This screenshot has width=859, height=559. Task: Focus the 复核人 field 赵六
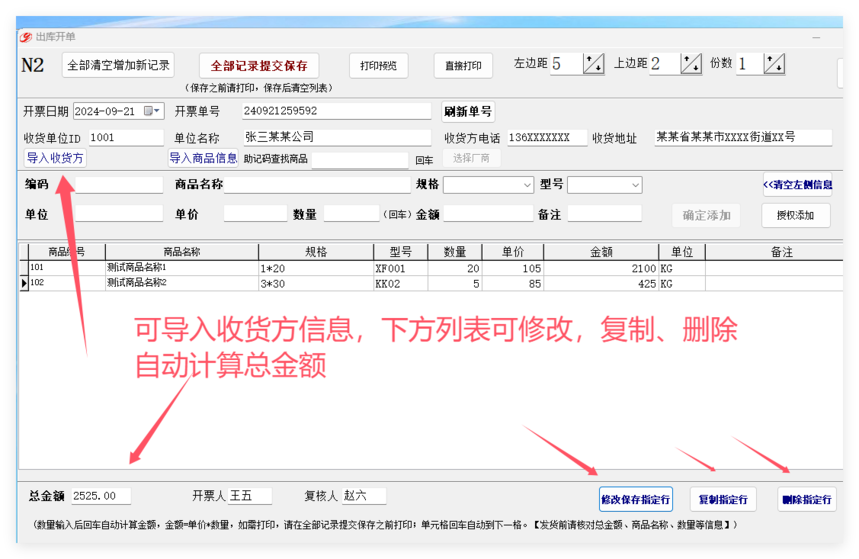pyautogui.click(x=364, y=496)
